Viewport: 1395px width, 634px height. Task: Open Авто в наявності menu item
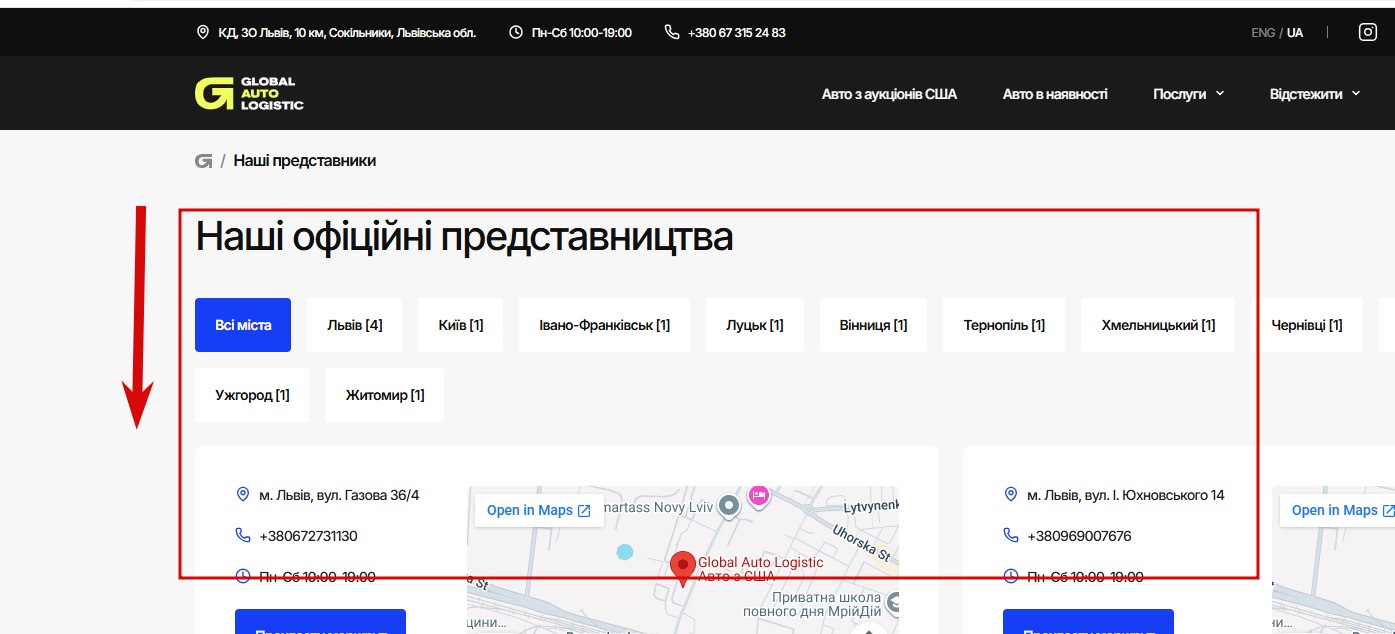coord(1055,94)
